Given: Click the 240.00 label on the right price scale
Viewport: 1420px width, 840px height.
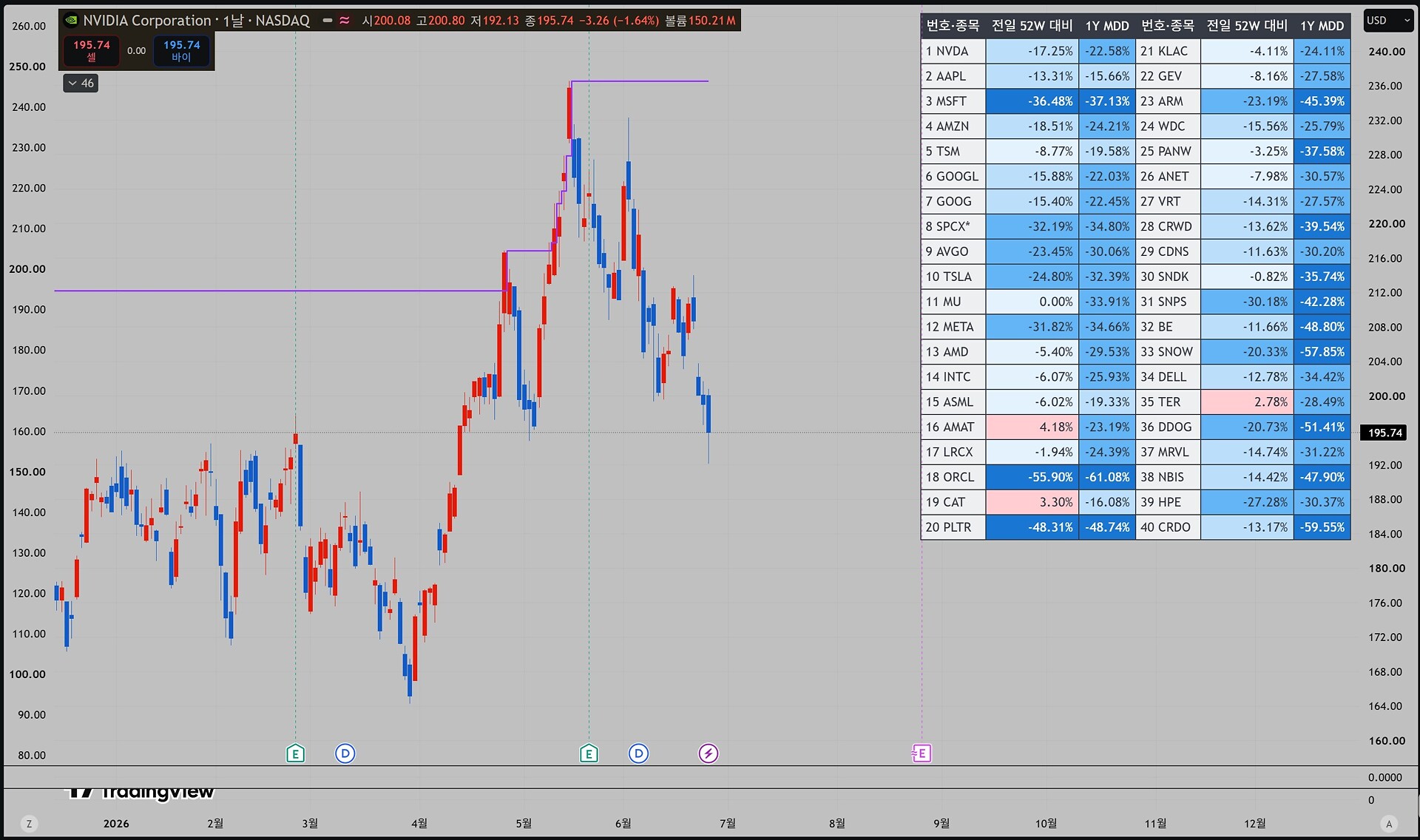Looking at the screenshot, I should [x=1387, y=52].
